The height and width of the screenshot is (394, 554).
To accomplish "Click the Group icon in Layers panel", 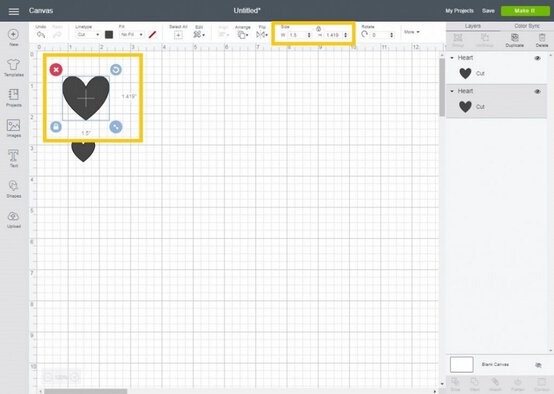I will (x=458, y=37).
